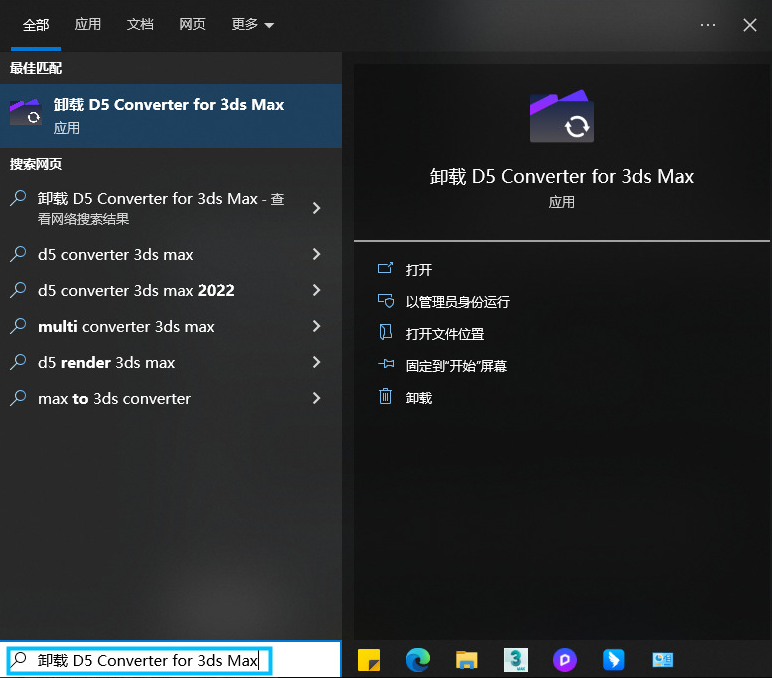Screen dimensions: 772x678
Task: Click the large D5 Converter preview icon
Action: pyautogui.click(x=561, y=116)
